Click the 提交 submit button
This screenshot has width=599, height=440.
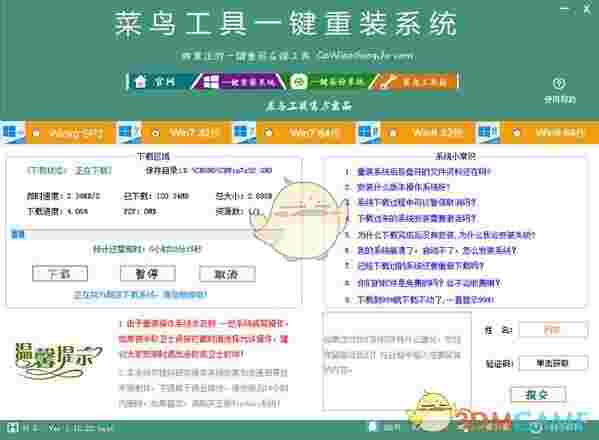point(539,394)
